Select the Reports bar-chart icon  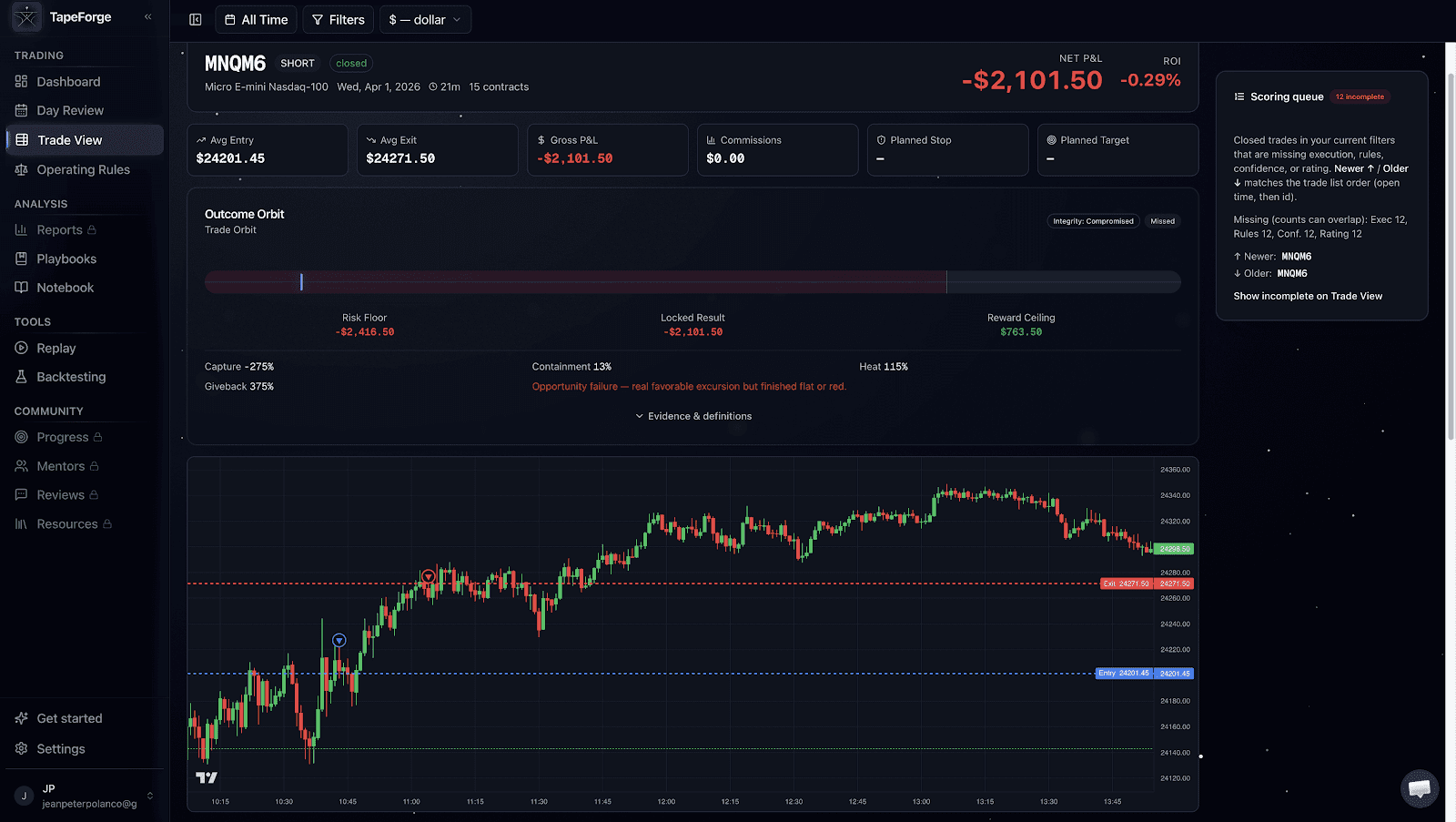pos(20,229)
